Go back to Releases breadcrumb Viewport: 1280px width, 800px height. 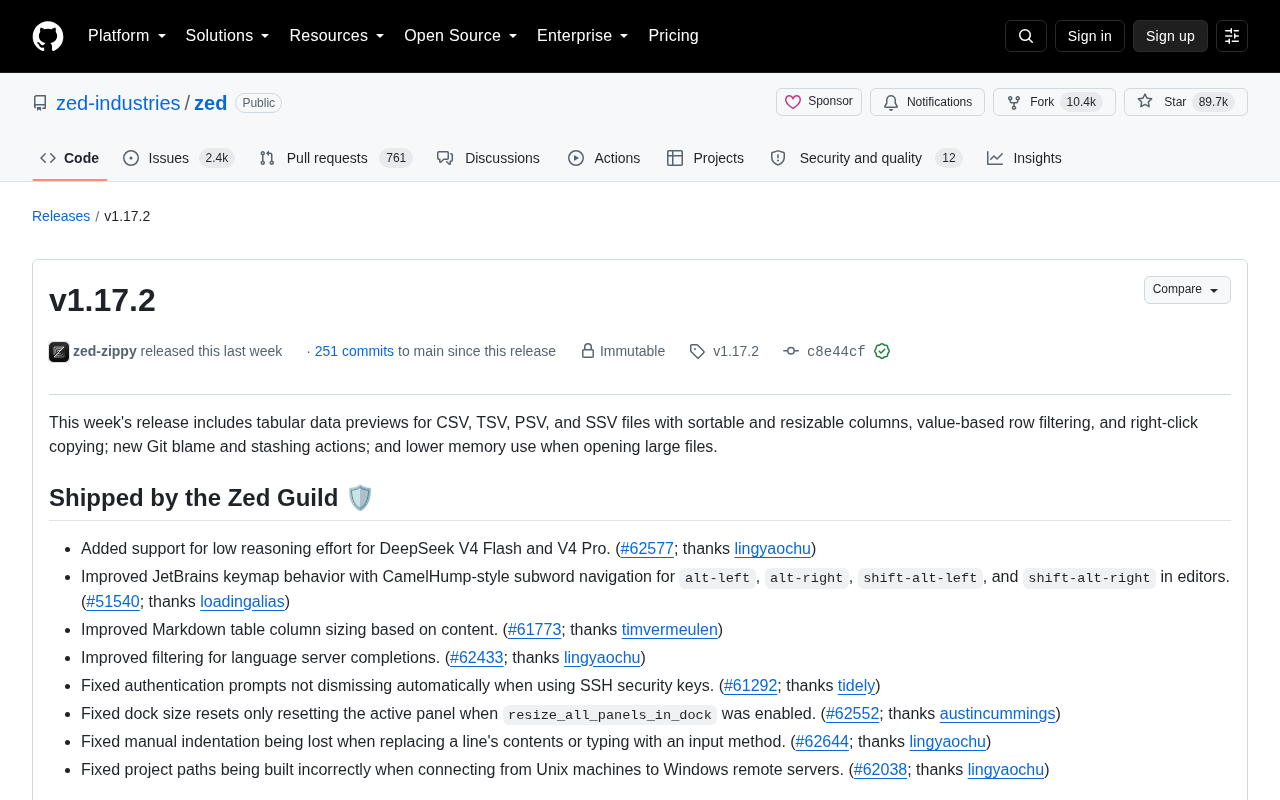point(61,216)
